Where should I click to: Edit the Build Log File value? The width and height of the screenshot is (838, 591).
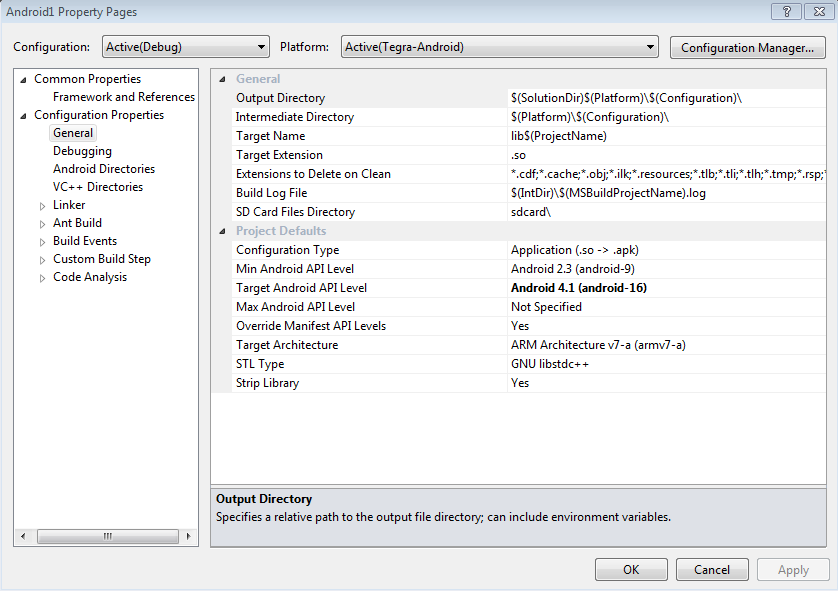(x=666, y=193)
